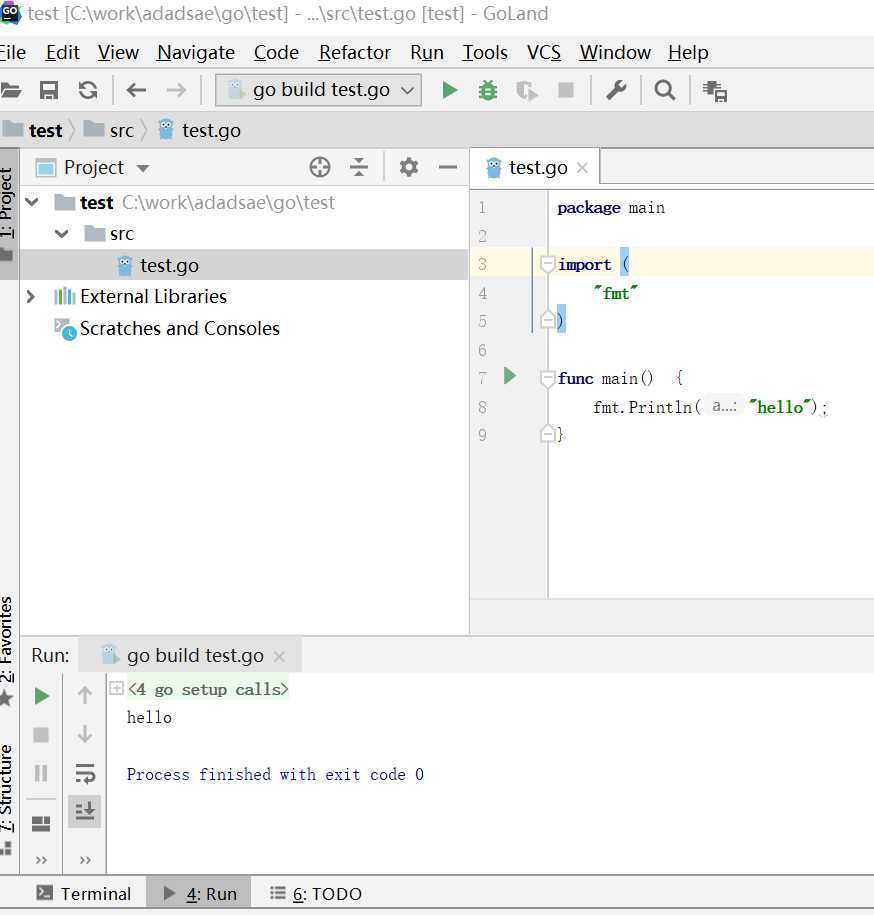Toggle the 4: Run tool window
The height and width of the screenshot is (915, 874).
(200, 893)
